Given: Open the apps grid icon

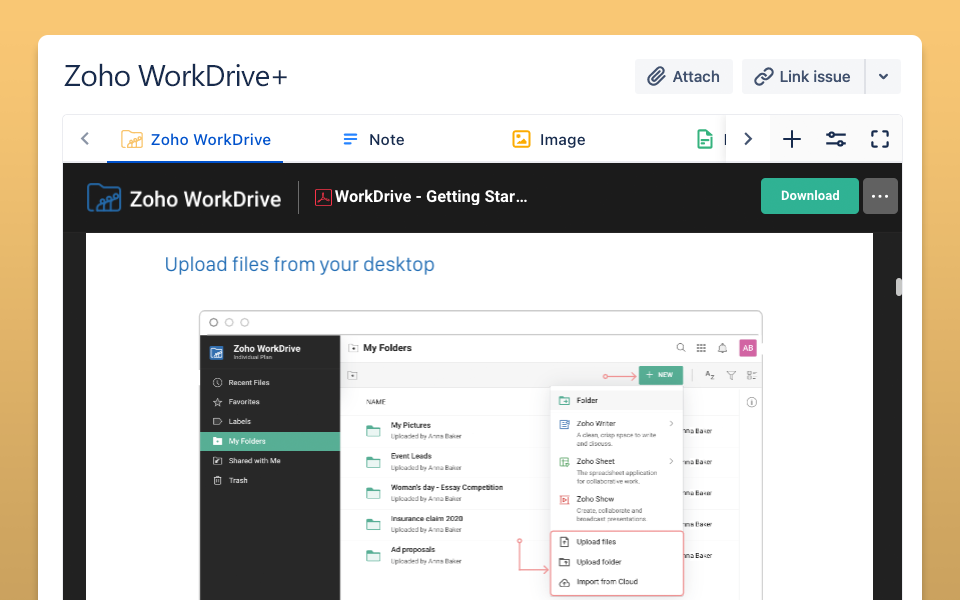Looking at the screenshot, I should 701,348.
